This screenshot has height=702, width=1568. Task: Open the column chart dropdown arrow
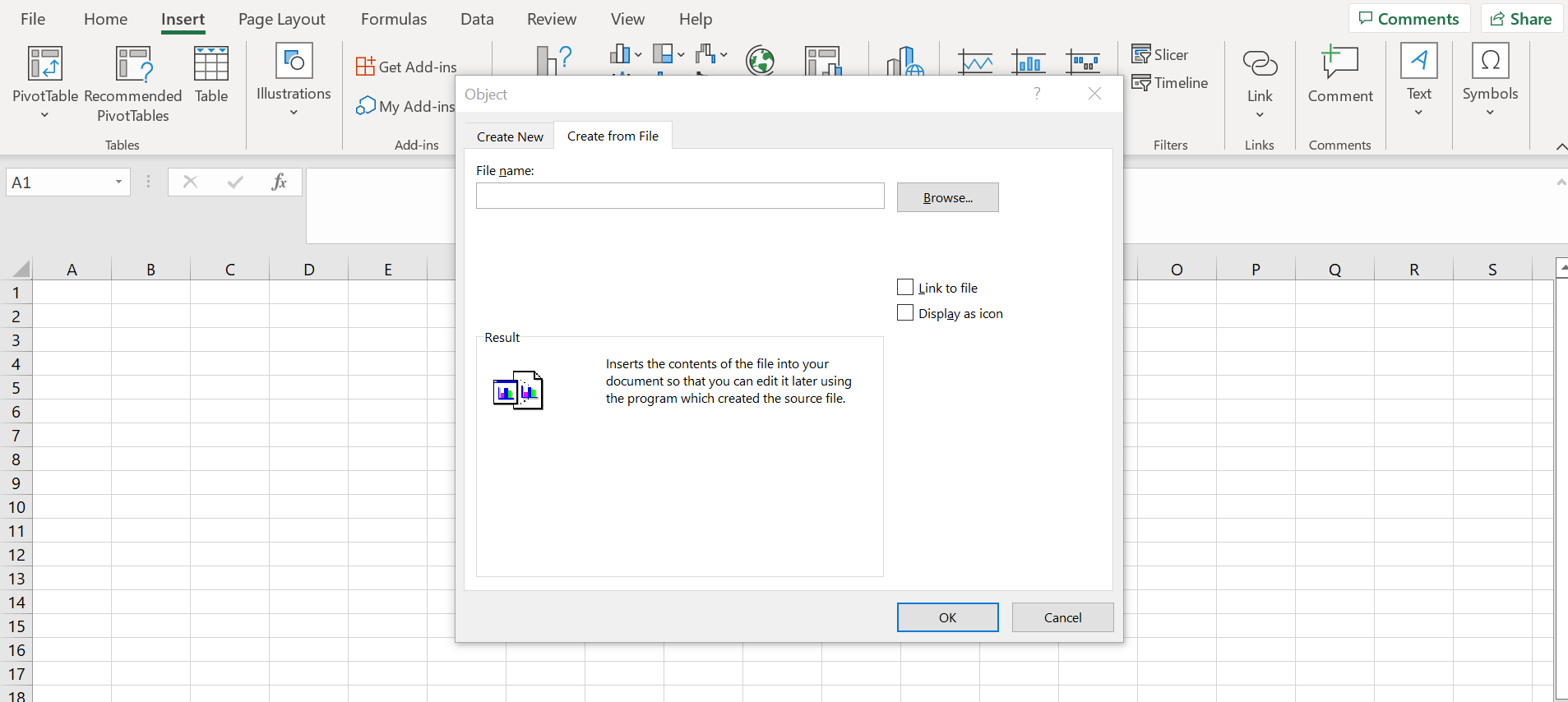click(x=638, y=55)
